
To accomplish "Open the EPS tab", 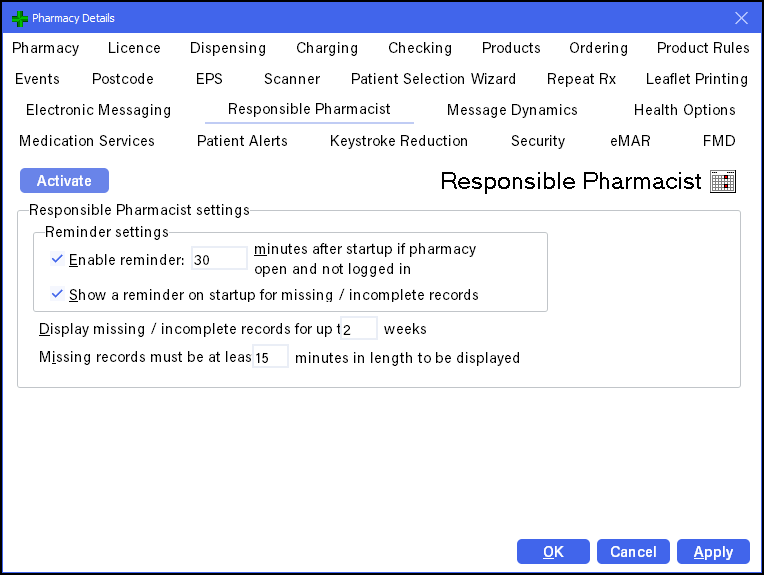I will [x=209, y=79].
